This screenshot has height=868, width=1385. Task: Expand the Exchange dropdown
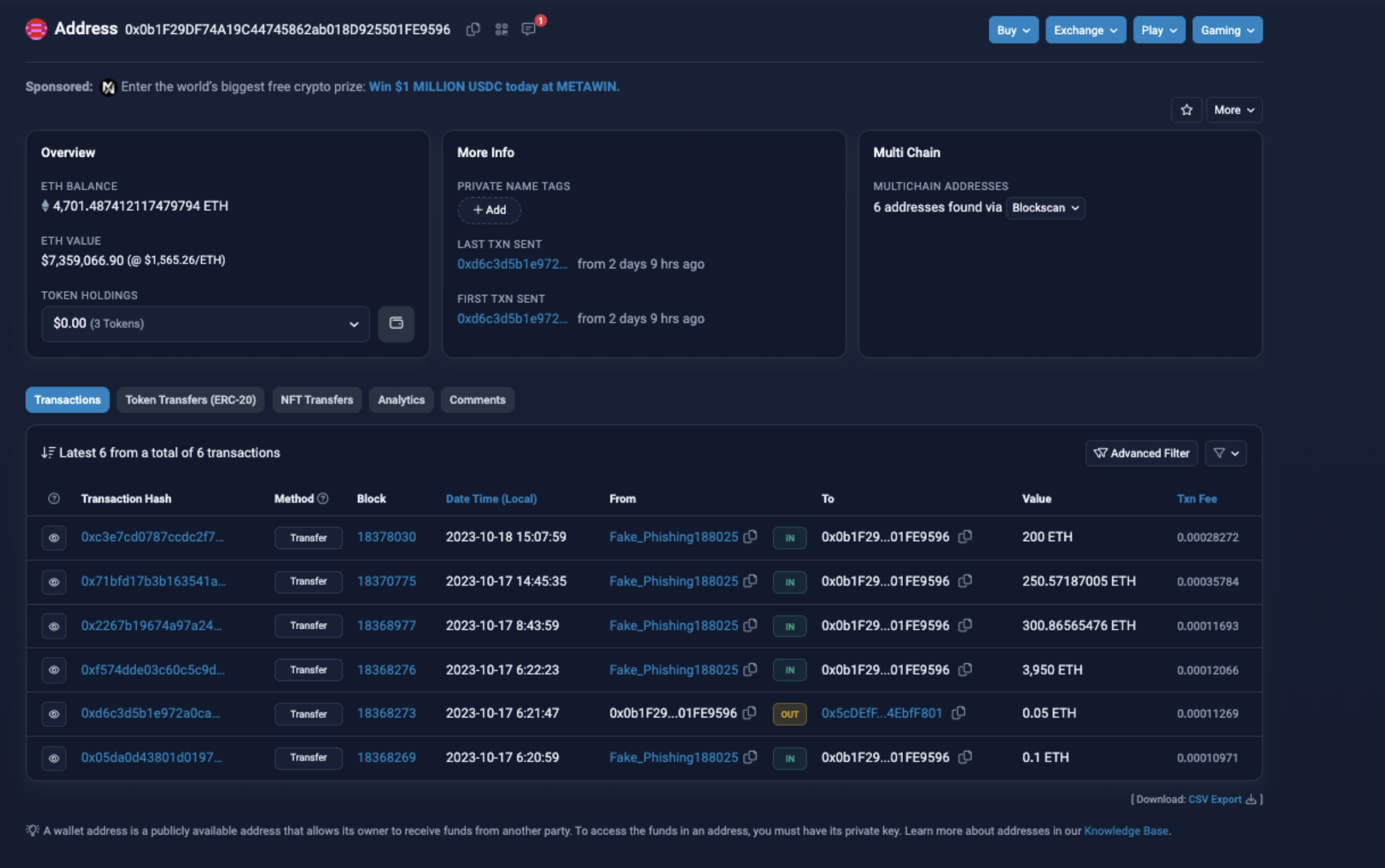click(x=1086, y=30)
